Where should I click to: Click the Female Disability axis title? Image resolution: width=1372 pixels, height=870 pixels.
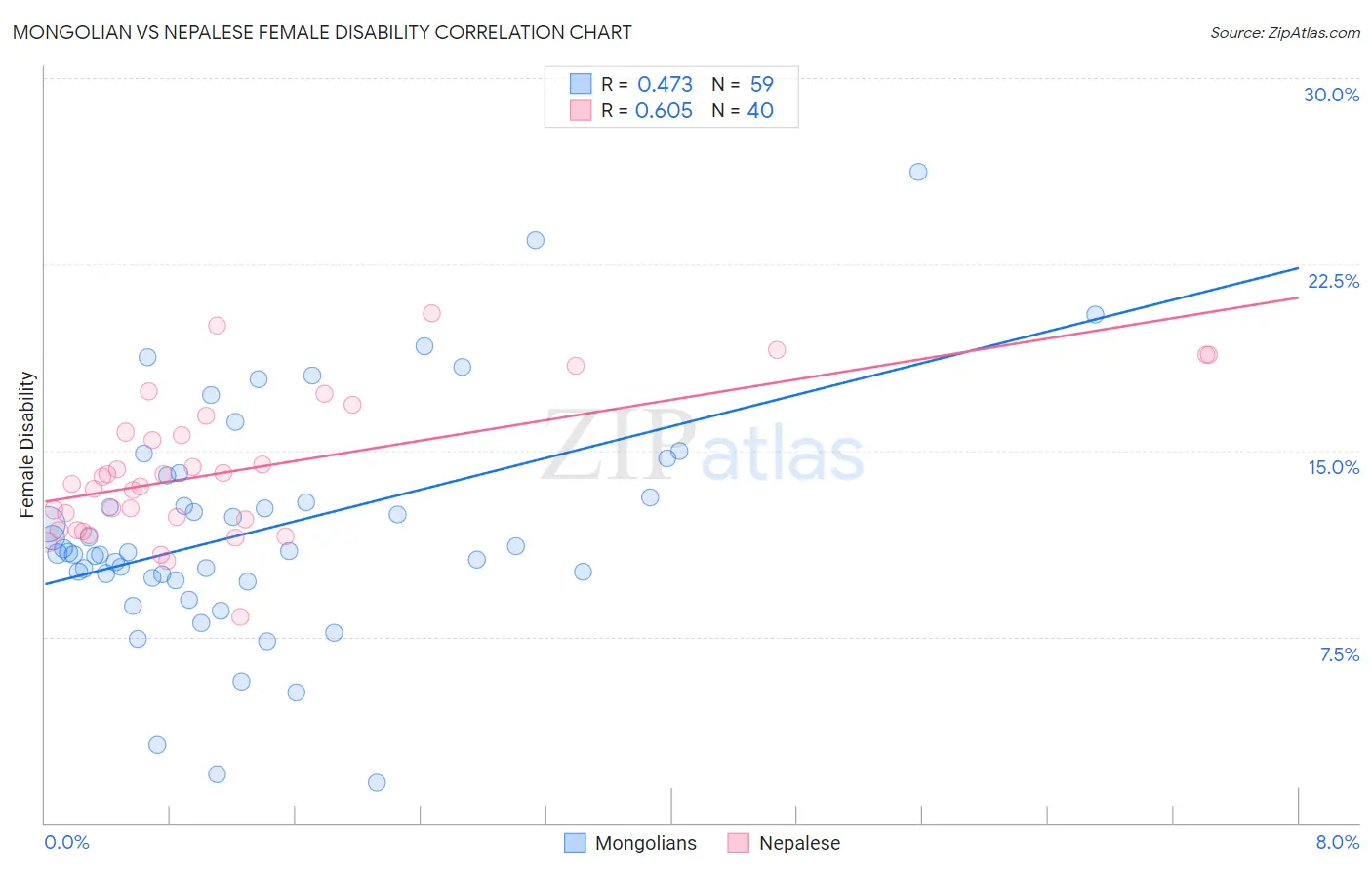click(x=27, y=444)
